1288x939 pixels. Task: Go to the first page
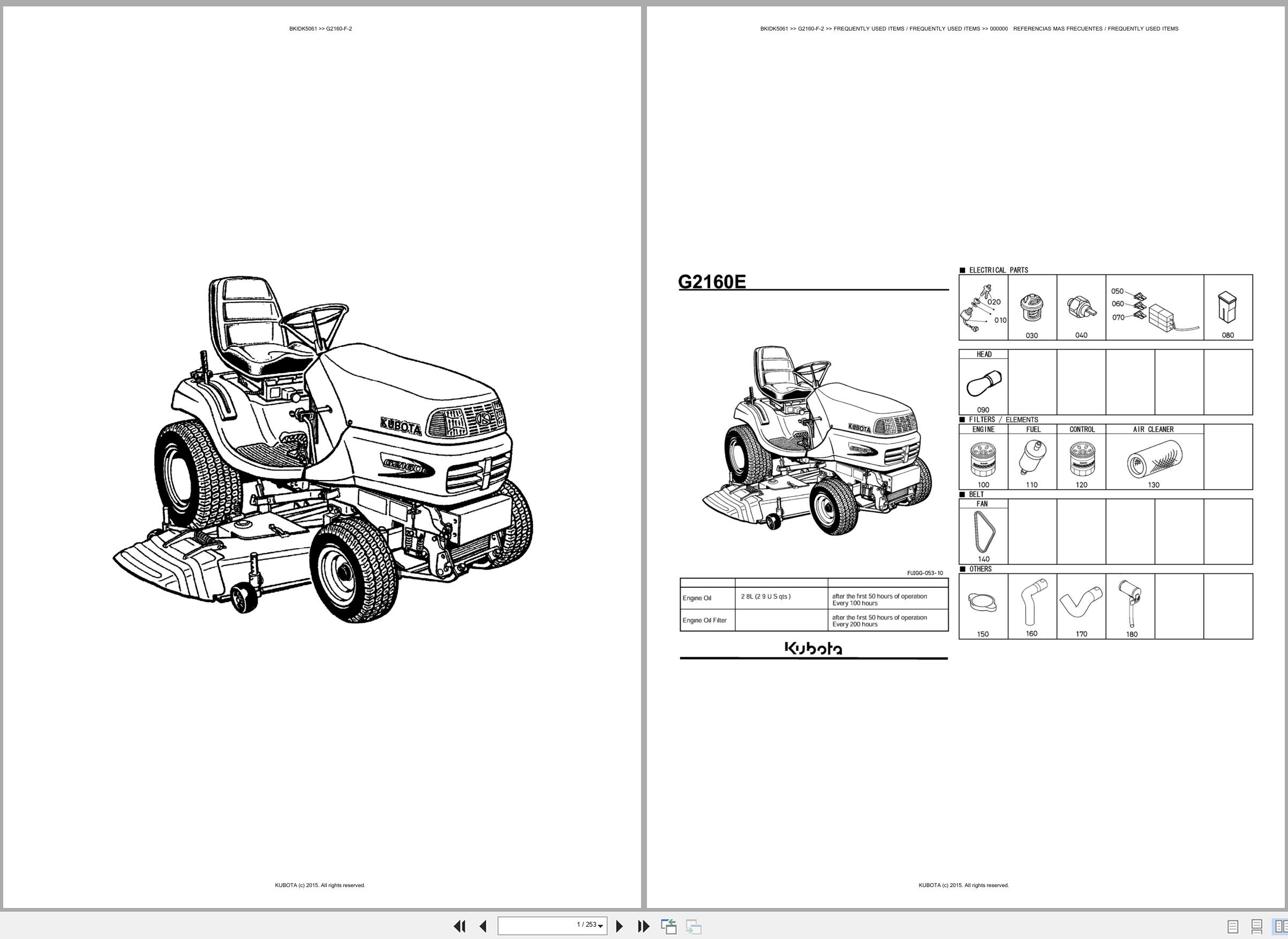[x=460, y=926]
